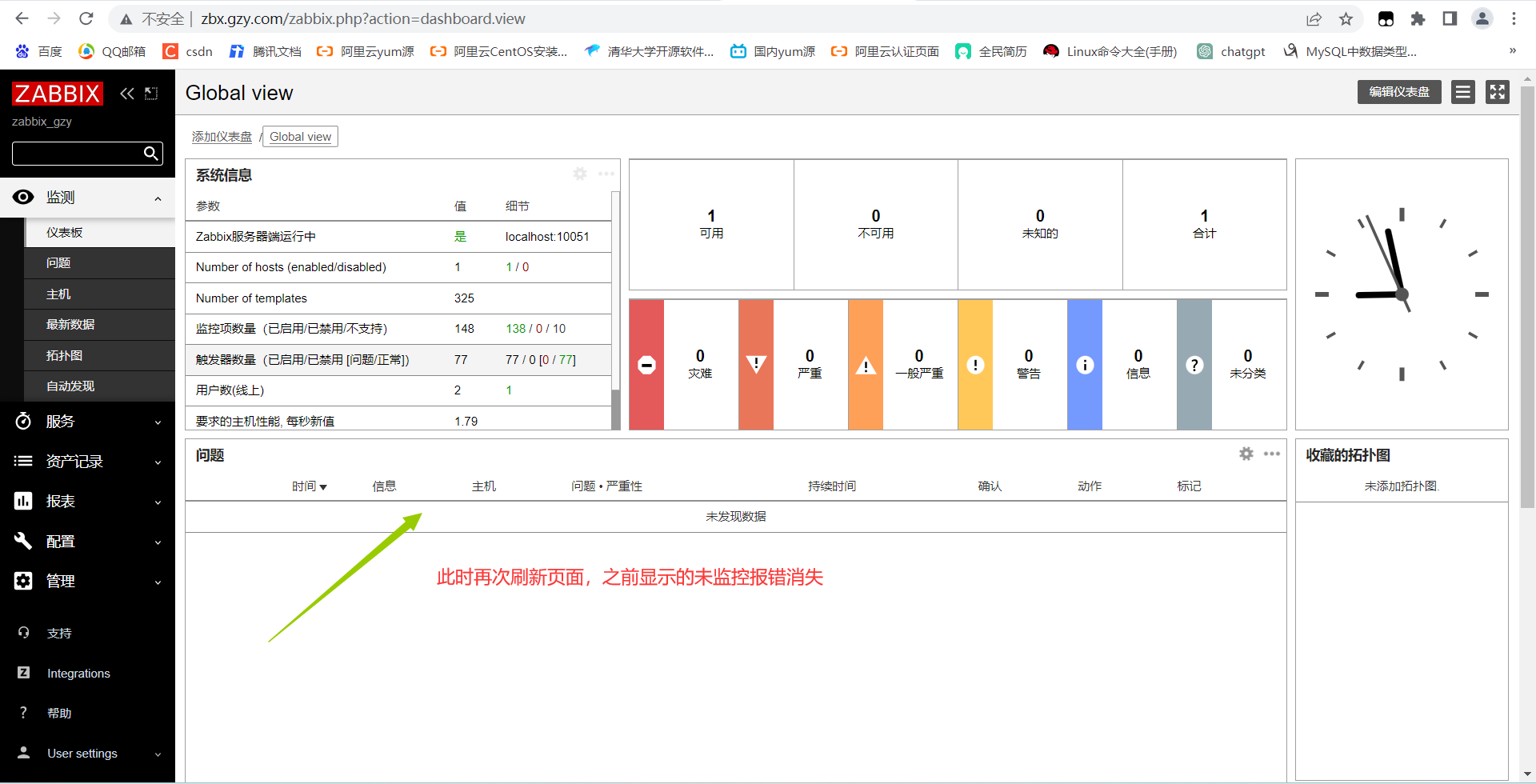The image size is (1536, 784).
Task: Open 拓扑图 maps submenu item
Action: [x=100, y=356]
